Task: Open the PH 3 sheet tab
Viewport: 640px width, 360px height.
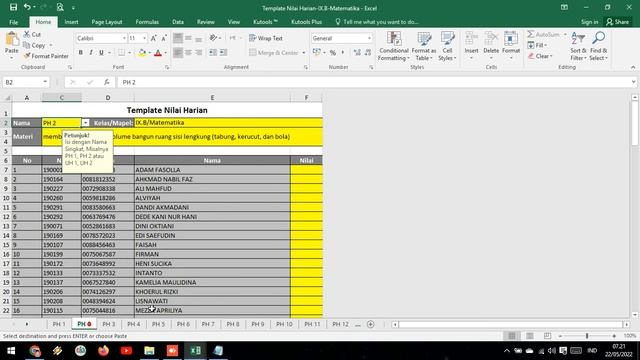Action: click(x=109, y=324)
